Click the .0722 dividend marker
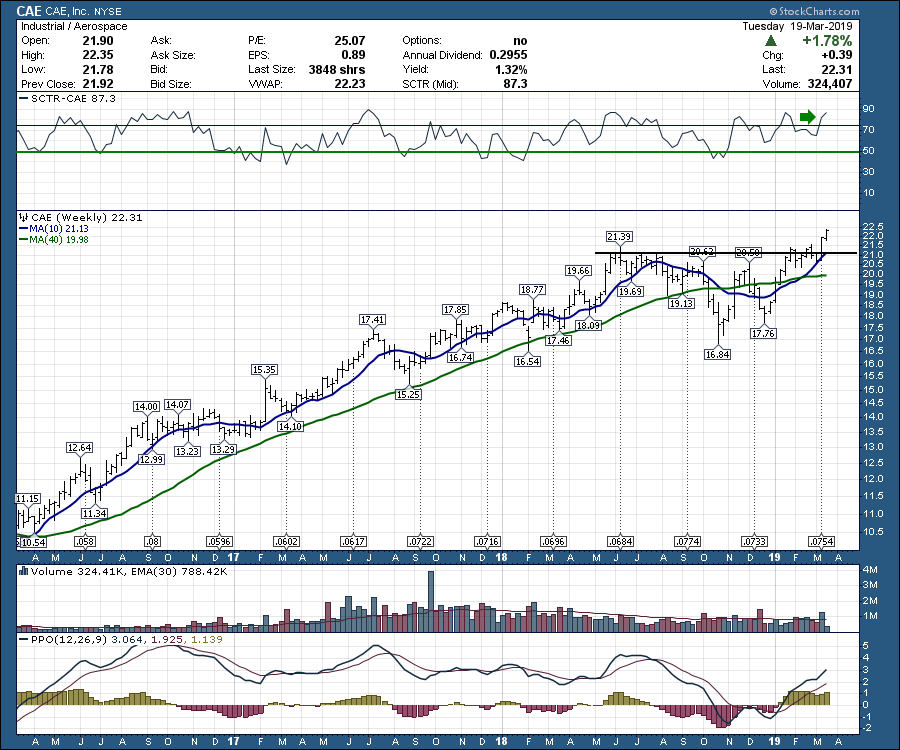Screen dimensions: 900x750 tap(420, 542)
